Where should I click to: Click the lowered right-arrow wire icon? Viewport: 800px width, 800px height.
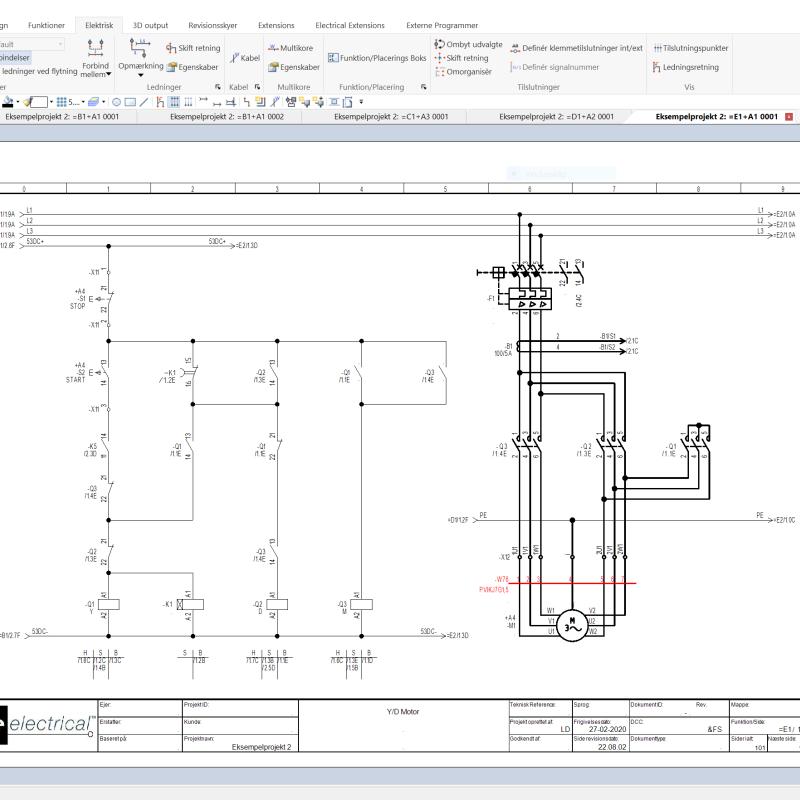click(217, 104)
